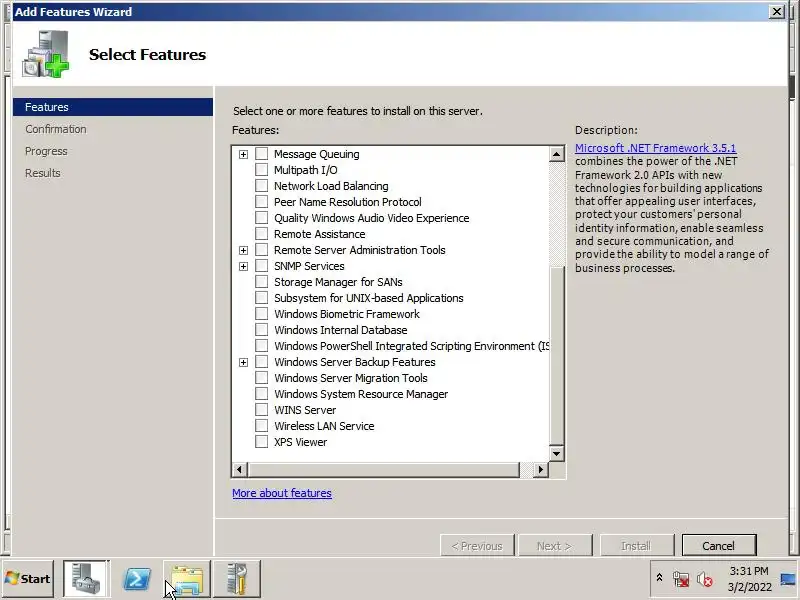Click the horizontal scrollbar thumb under features list

[x=383, y=469]
